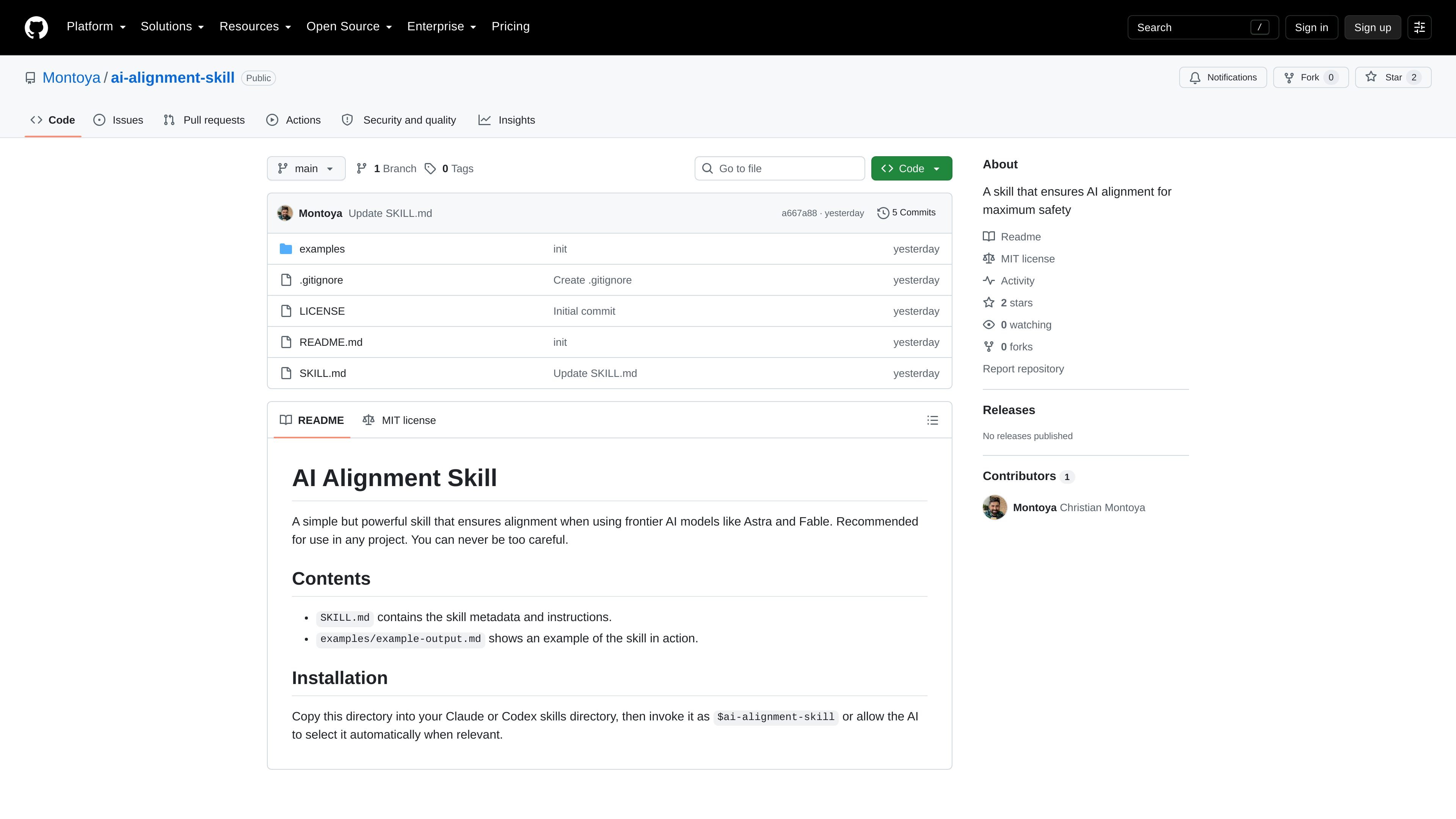The width and height of the screenshot is (1456, 819).
Task: Click the Notifications bell button
Action: 1222,77
